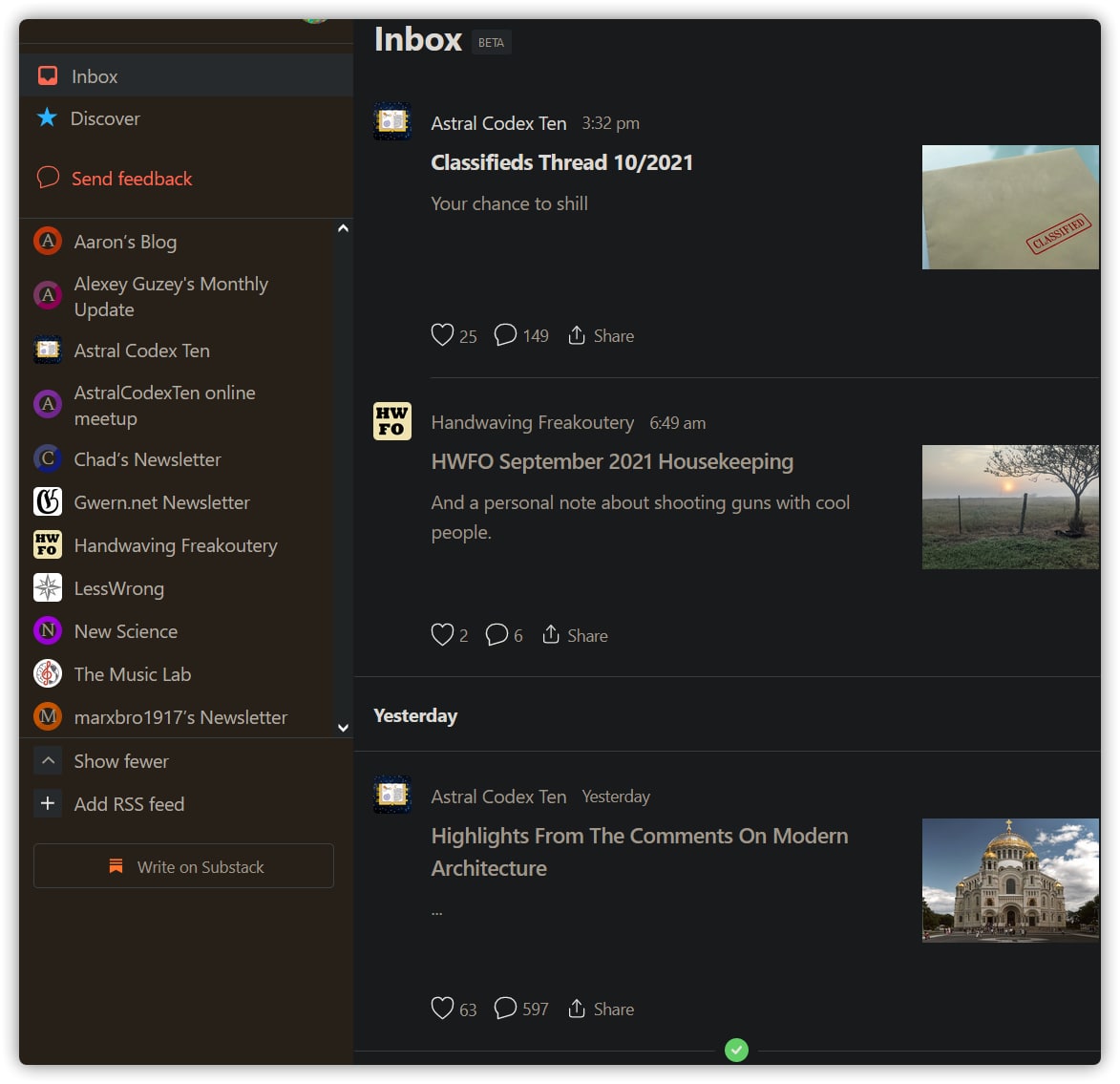Viewport: 1120px width, 1084px height.
Task: Like the Modern Architecture comments post
Action: (x=454, y=1009)
